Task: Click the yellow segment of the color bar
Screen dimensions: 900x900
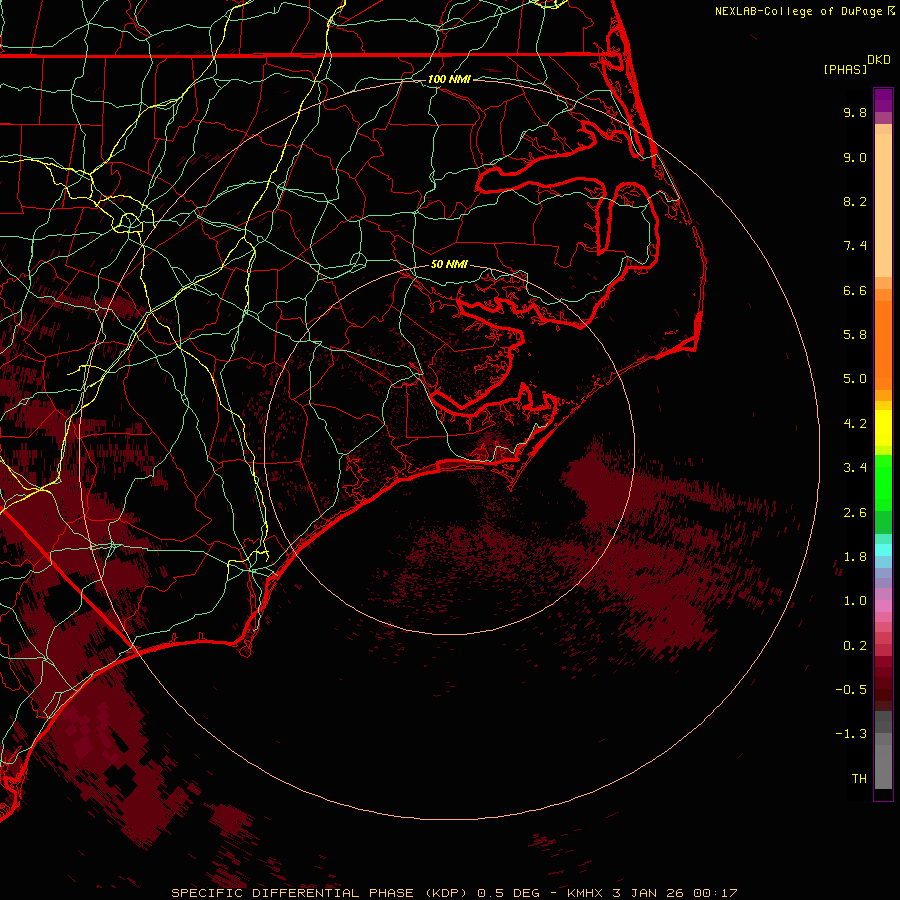Action: 883,428
